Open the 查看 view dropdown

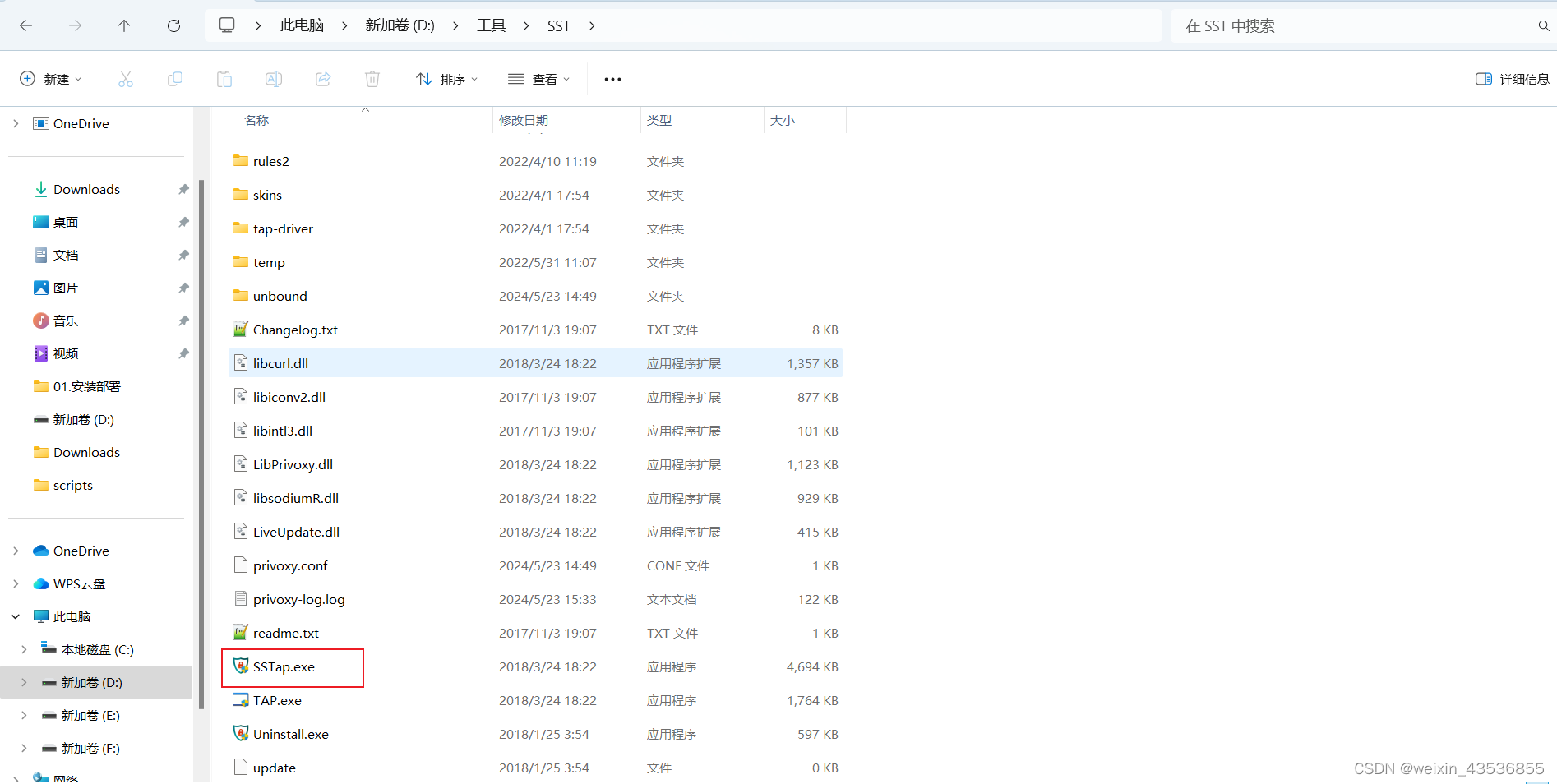[x=539, y=79]
